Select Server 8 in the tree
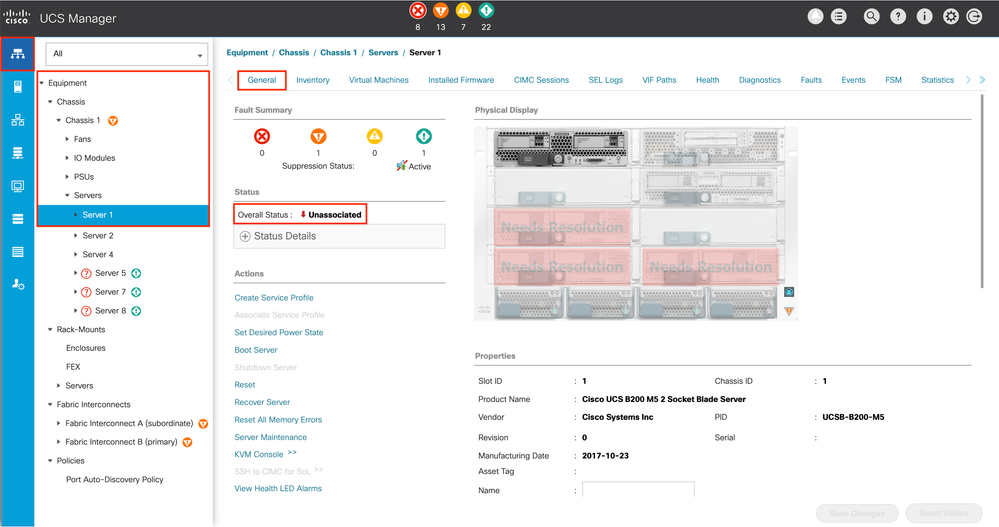 tap(110, 311)
